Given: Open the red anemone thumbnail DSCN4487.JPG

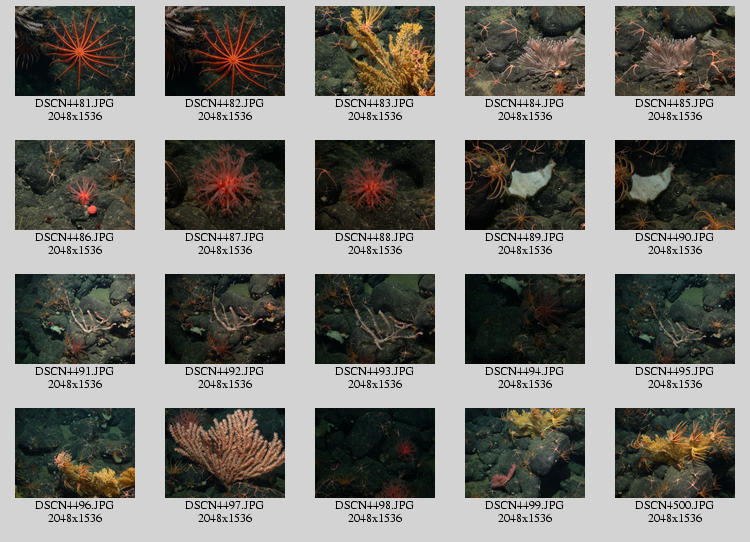Looking at the screenshot, I should coord(225,185).
